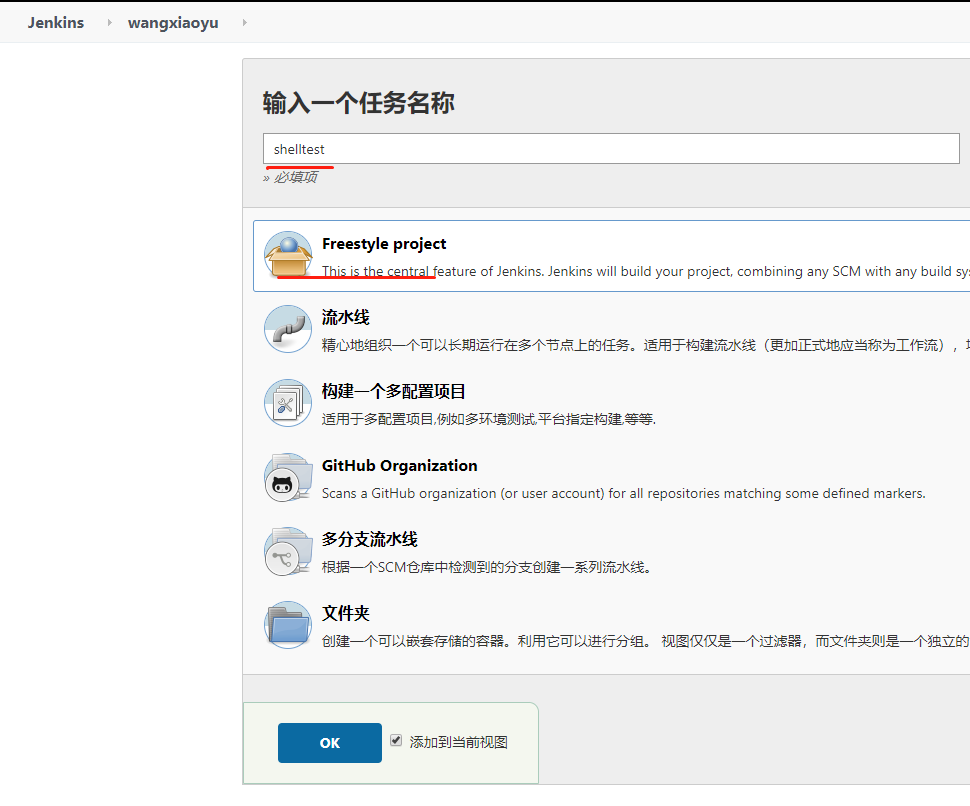This screenshot has width=970, height=806.
Task: Toggle the 添加到当前视图 checkbox
Action: point(396,740)
